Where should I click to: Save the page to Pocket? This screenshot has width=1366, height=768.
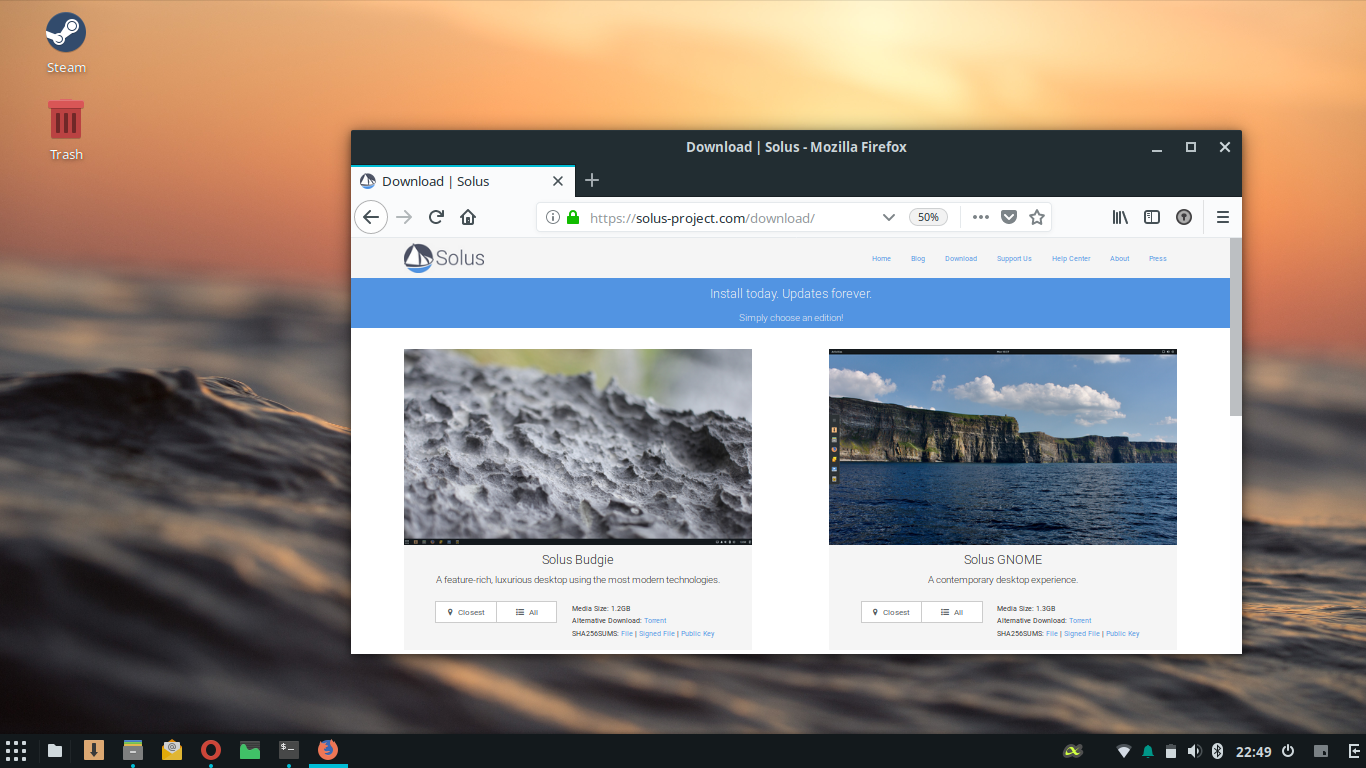click(x=1009, y=217)
